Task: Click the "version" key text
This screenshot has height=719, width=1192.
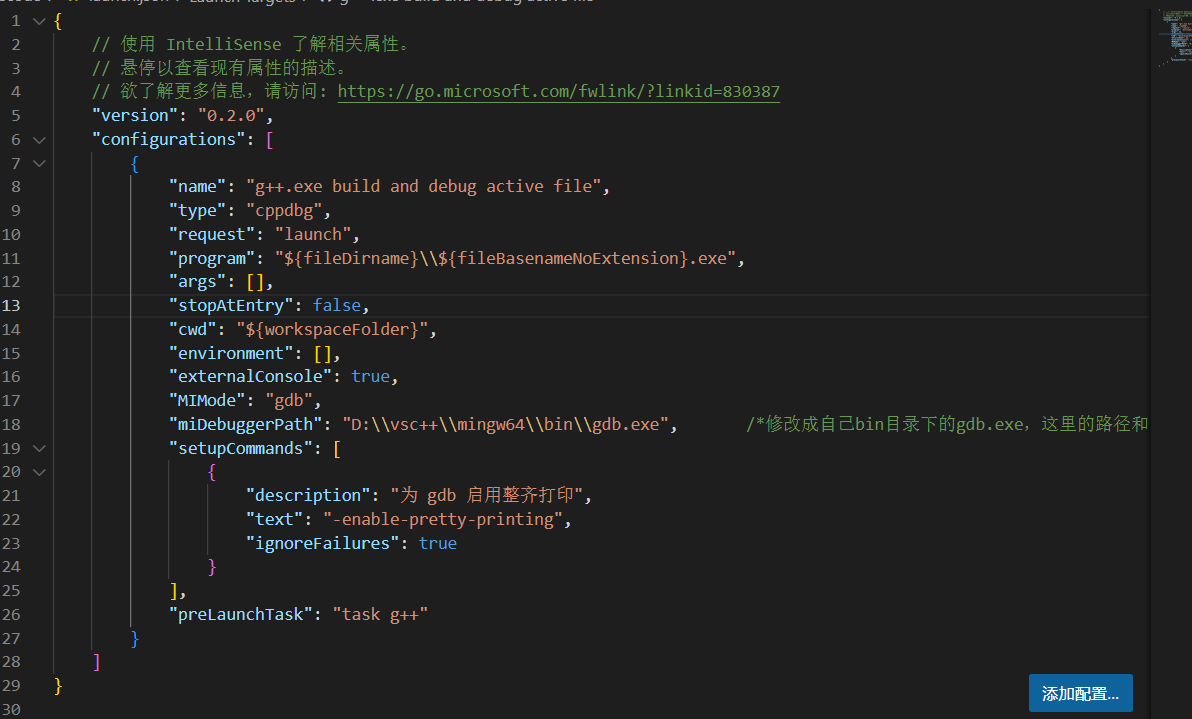Action: point(135,116)
